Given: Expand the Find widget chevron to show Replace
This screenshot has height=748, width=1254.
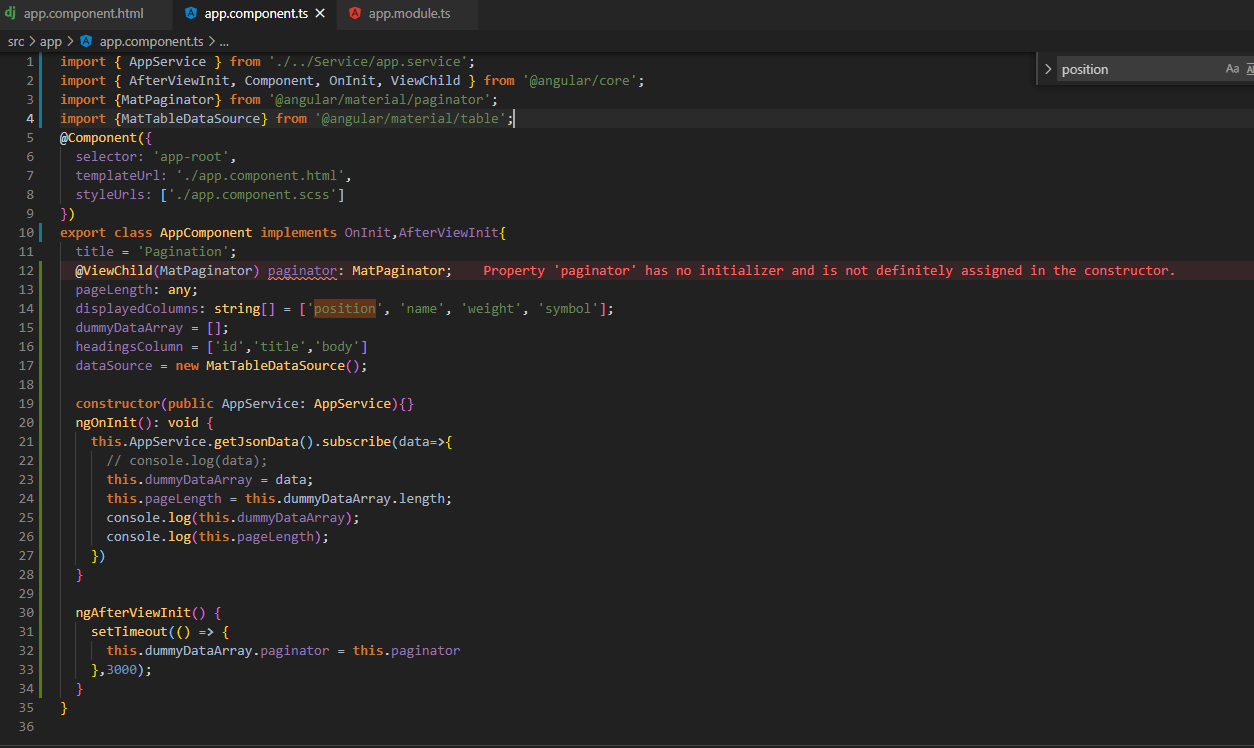Looking at the screenshot, I should click(1048, 69).
